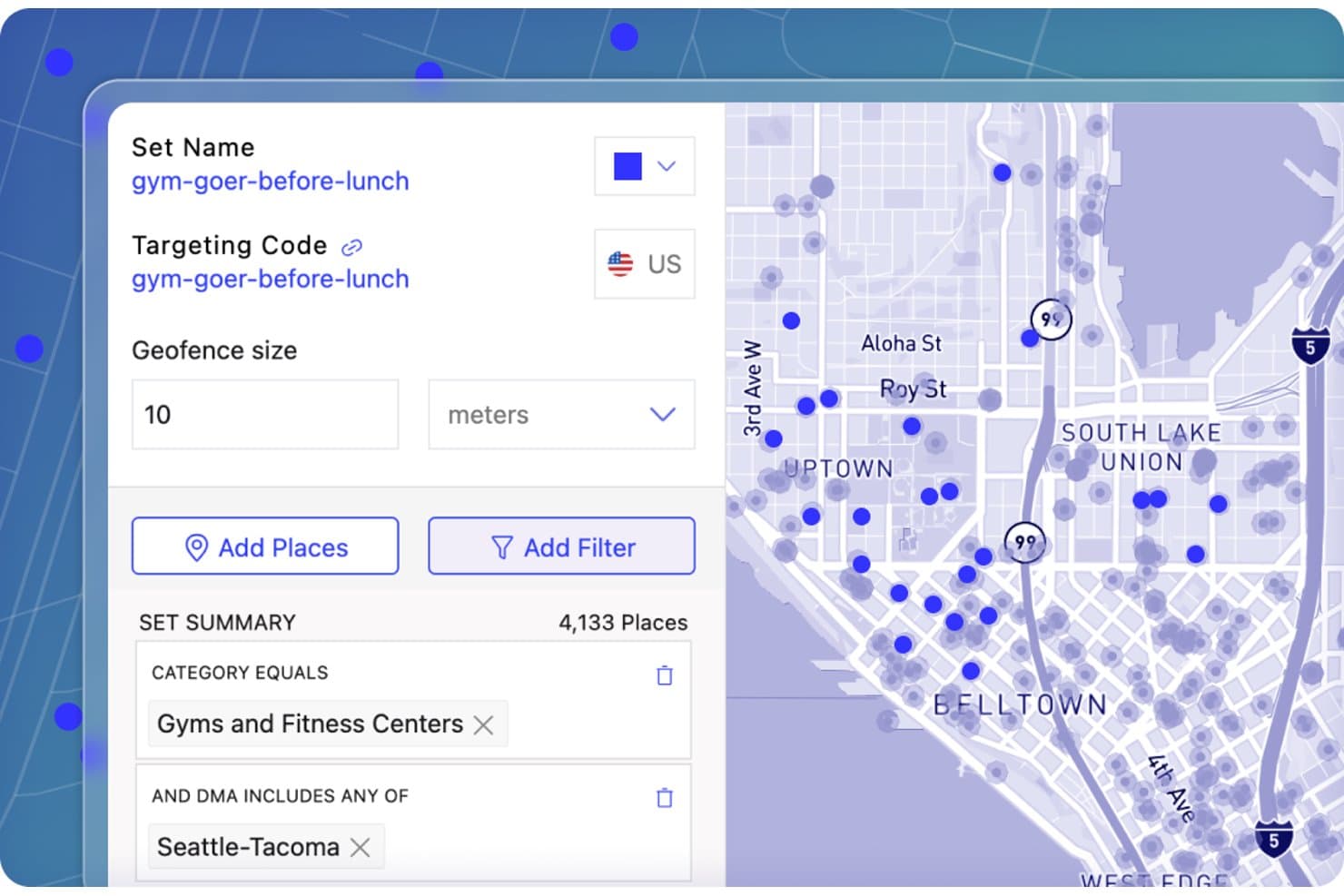Click the AND DMA INCLUDES ANY OF label
Viewport: 1344px width, 896px height.
(x=280, y=796)
